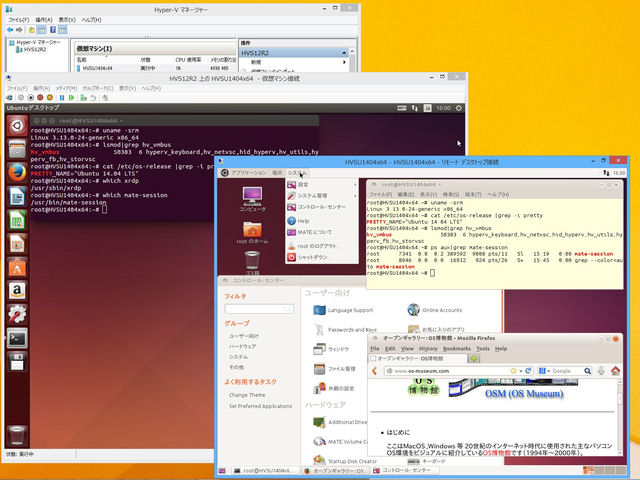The width and height of the screenshot is (640, 480).
Task: Open ファイル(F) menu in Hyper-V Manager
Action: pyautogui.click(x=19, y=20)
